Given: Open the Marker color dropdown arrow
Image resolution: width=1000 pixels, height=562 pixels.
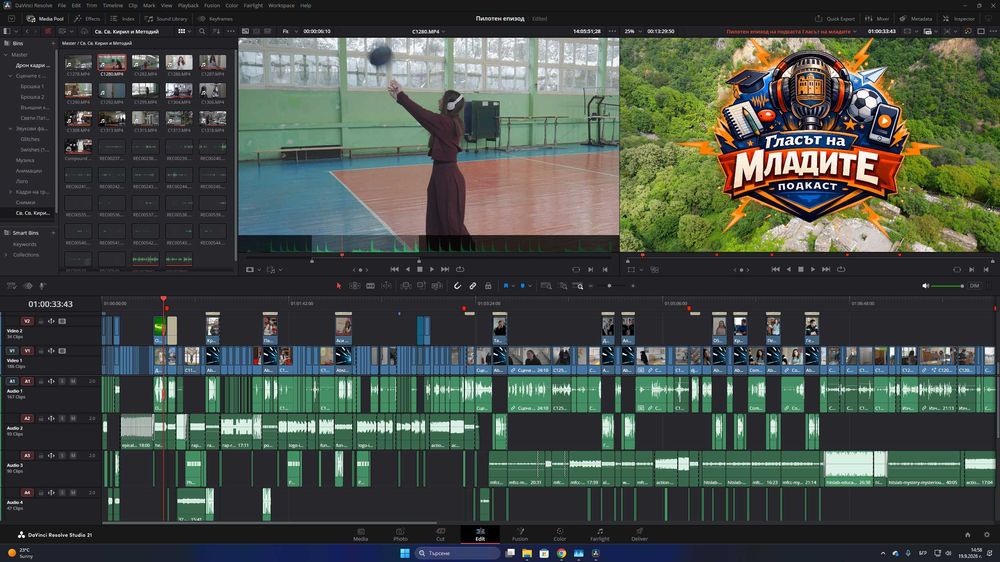Looking at the screenshot, I should point(530,286).
